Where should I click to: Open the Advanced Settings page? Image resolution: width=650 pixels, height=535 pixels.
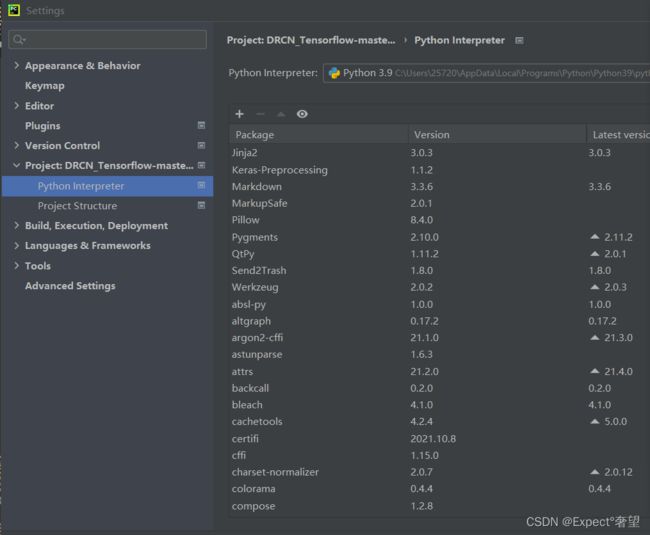[x=70, y=286]
